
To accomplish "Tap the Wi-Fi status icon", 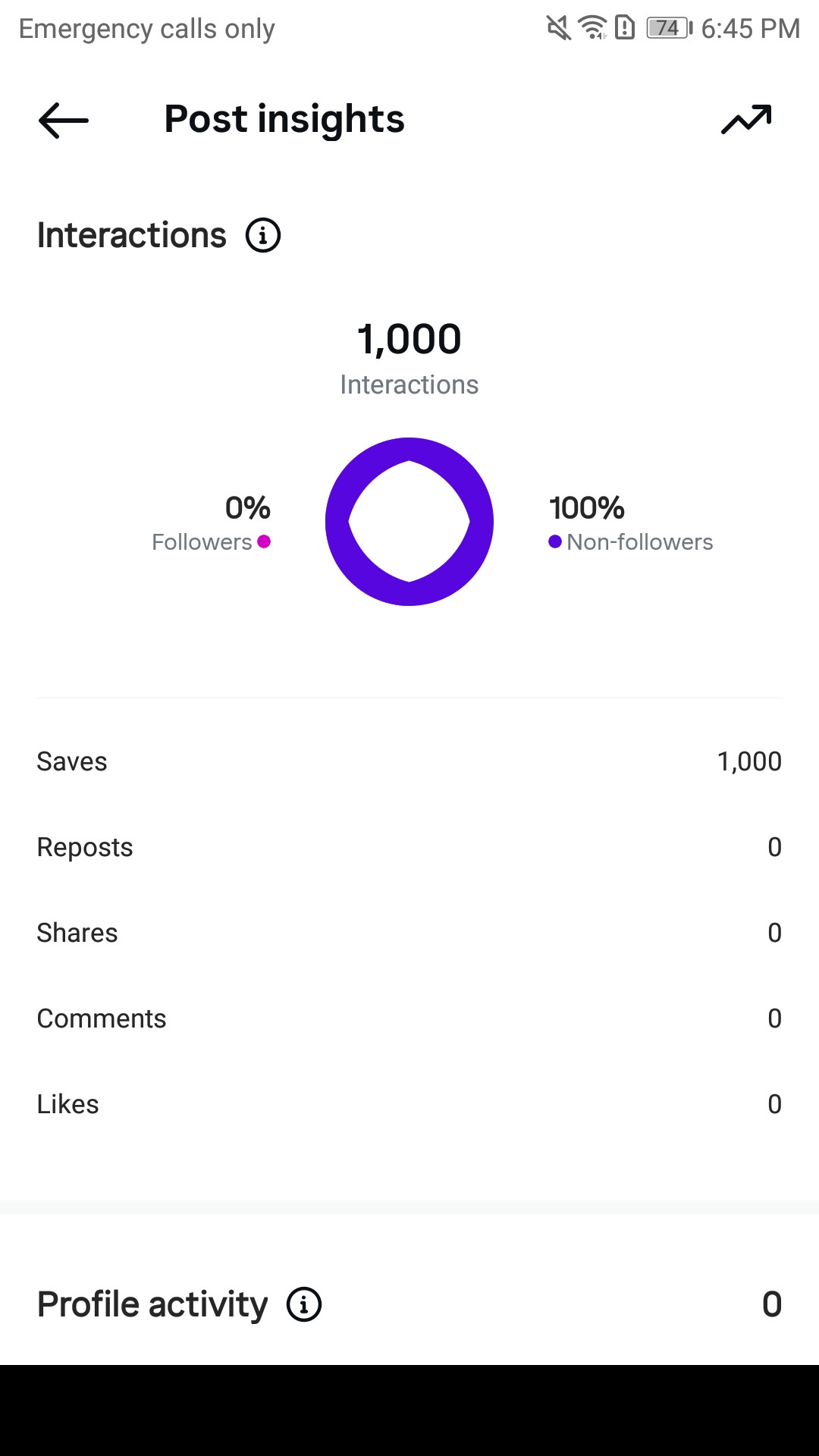I will (592, 28).
